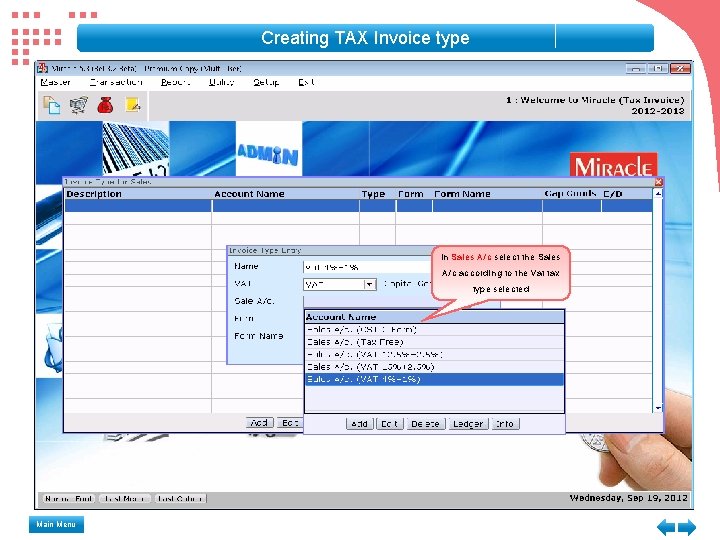Image resolution: width=720 pixels, height=540 pixels.
Task: Go to next slide with right arrow
Action: [x=687, y=527]
